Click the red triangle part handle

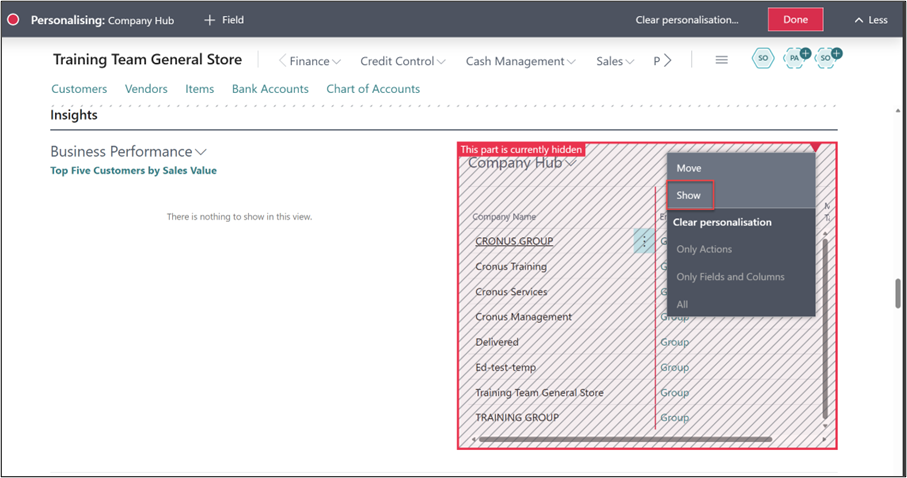[x=815, y=148]
